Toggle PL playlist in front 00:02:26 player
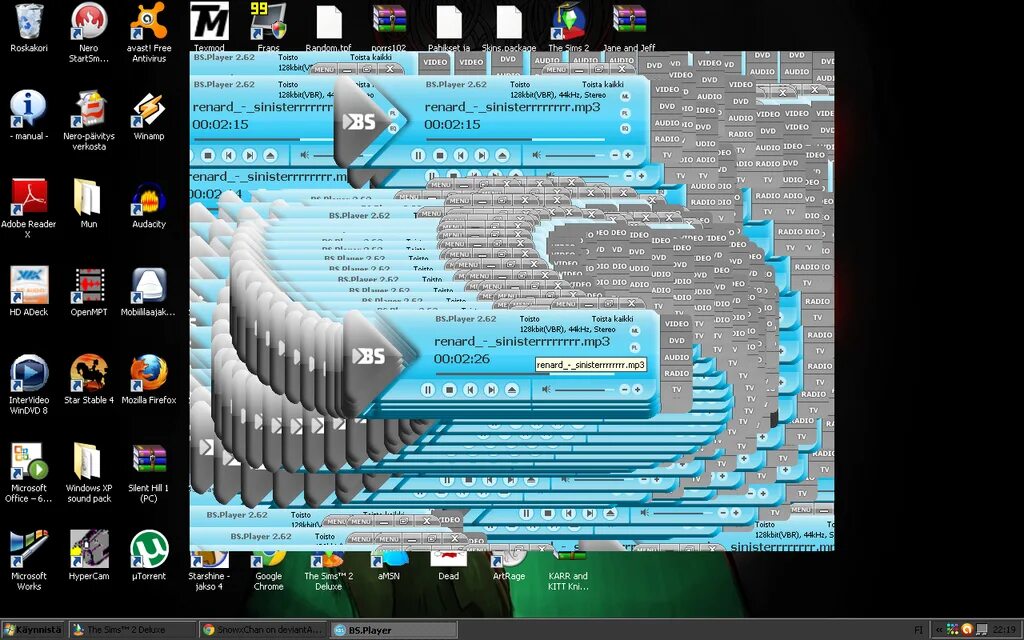Image resolution: width=1024 pixels, height=640 pixels. pos(635,347)
